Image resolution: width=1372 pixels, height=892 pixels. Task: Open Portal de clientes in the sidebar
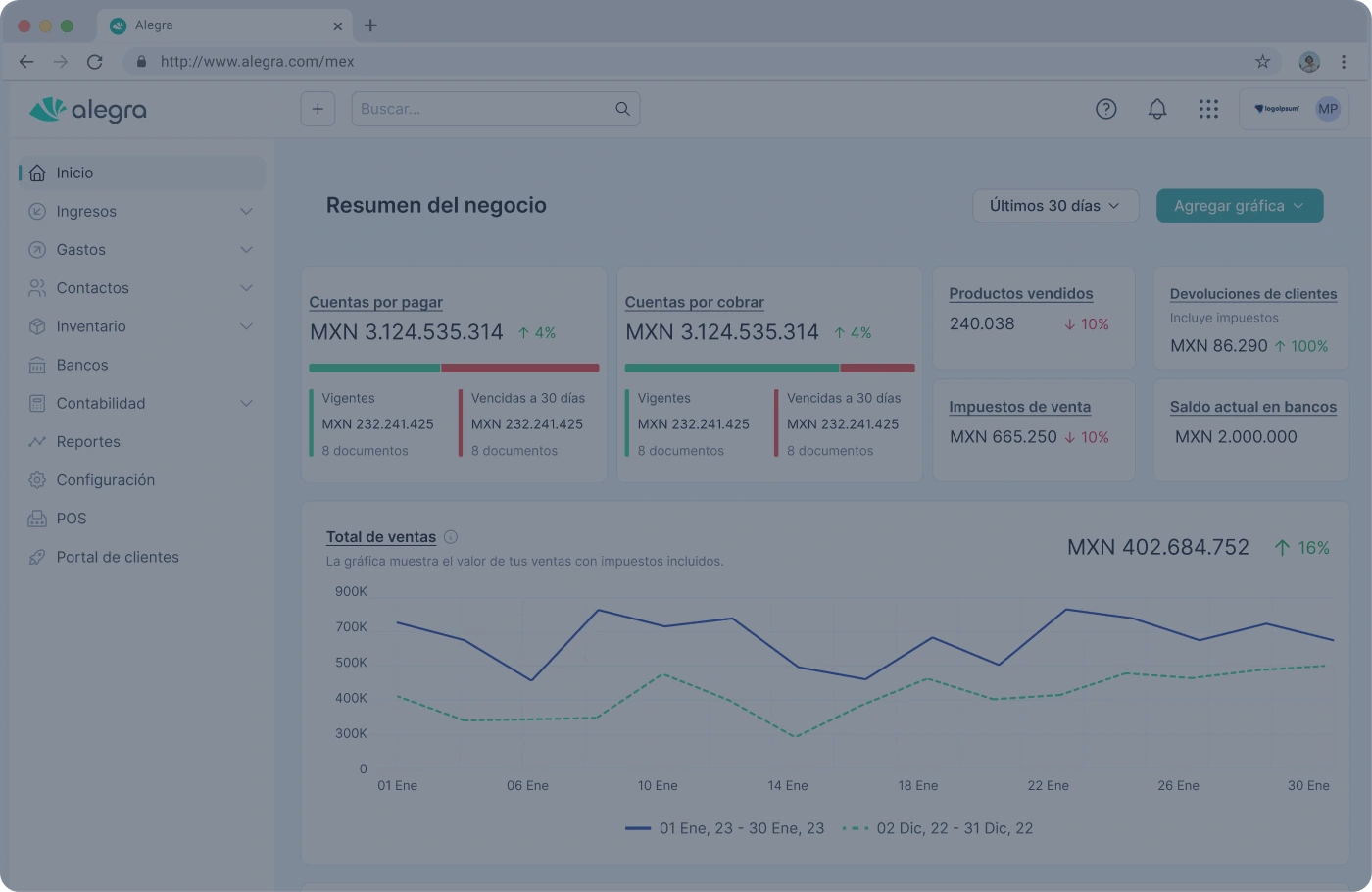[118, 557]
